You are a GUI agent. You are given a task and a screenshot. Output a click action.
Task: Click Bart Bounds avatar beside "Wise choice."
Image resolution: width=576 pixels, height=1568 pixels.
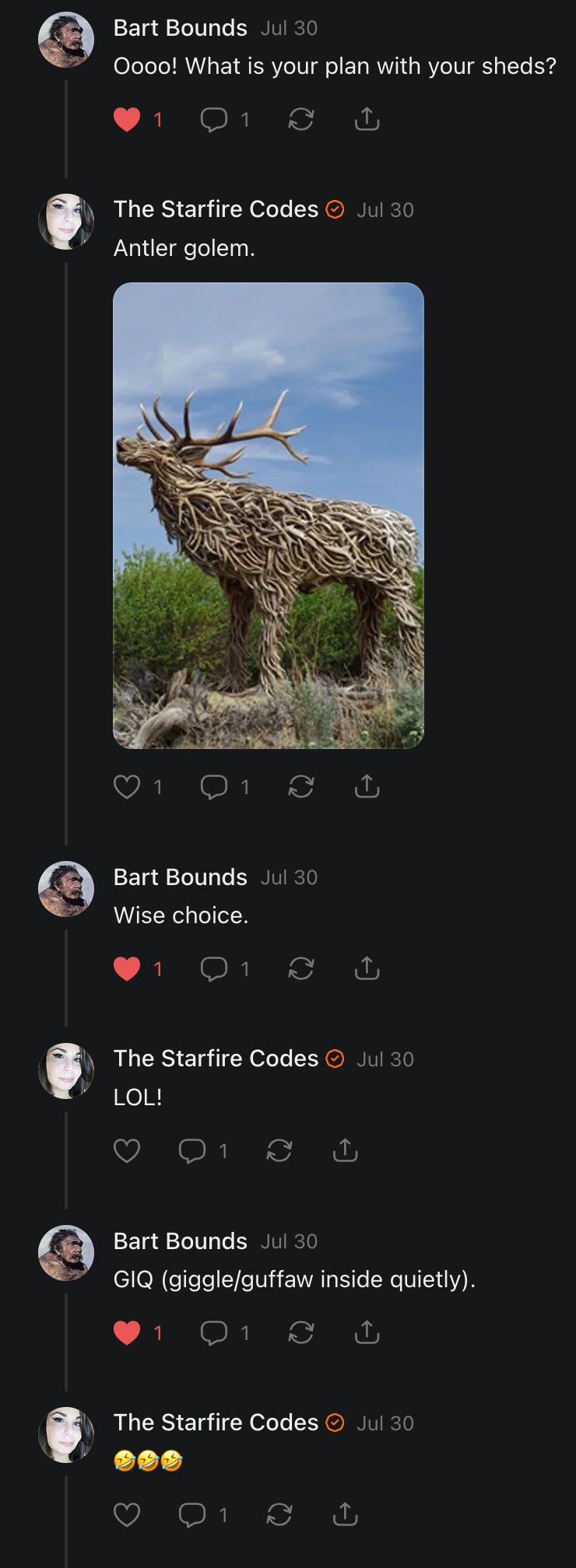pos(66,888)
